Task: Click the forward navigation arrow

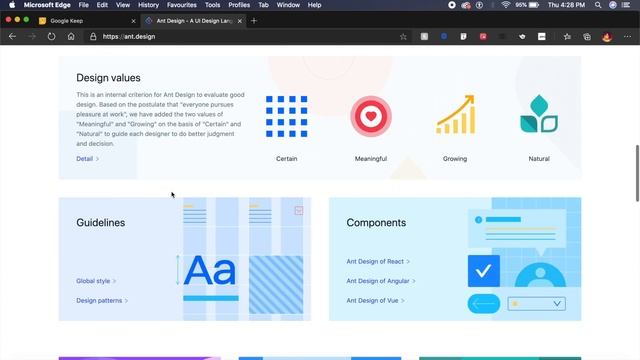Action: [x=32, y=37]
